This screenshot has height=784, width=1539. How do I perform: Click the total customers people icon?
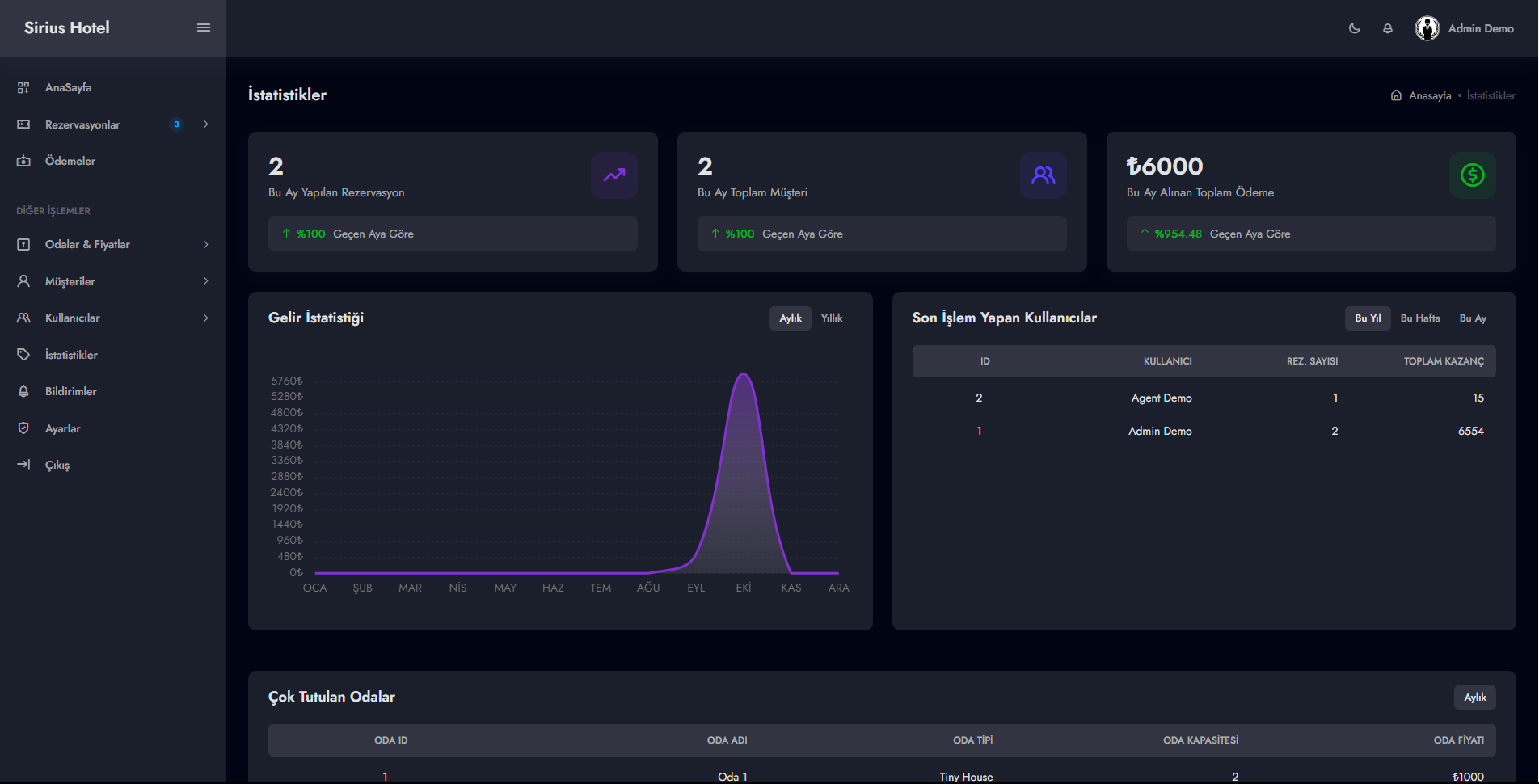[x=1044, y=175]
